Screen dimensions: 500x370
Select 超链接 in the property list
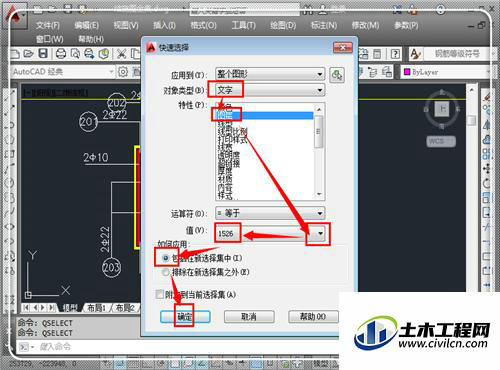(x=229, y=163)
